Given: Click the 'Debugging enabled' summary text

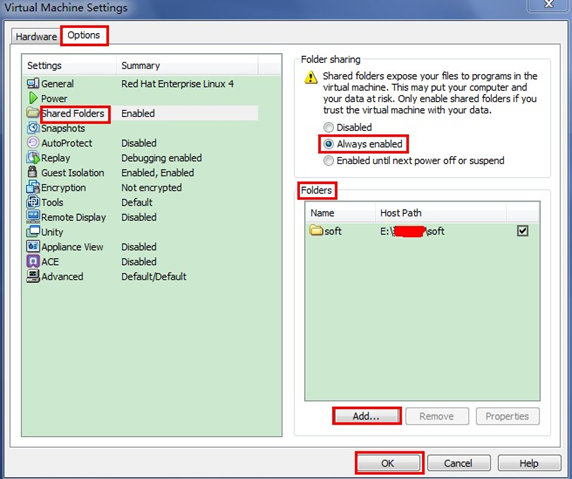Looking at the screenshot, I should point(162,158).
